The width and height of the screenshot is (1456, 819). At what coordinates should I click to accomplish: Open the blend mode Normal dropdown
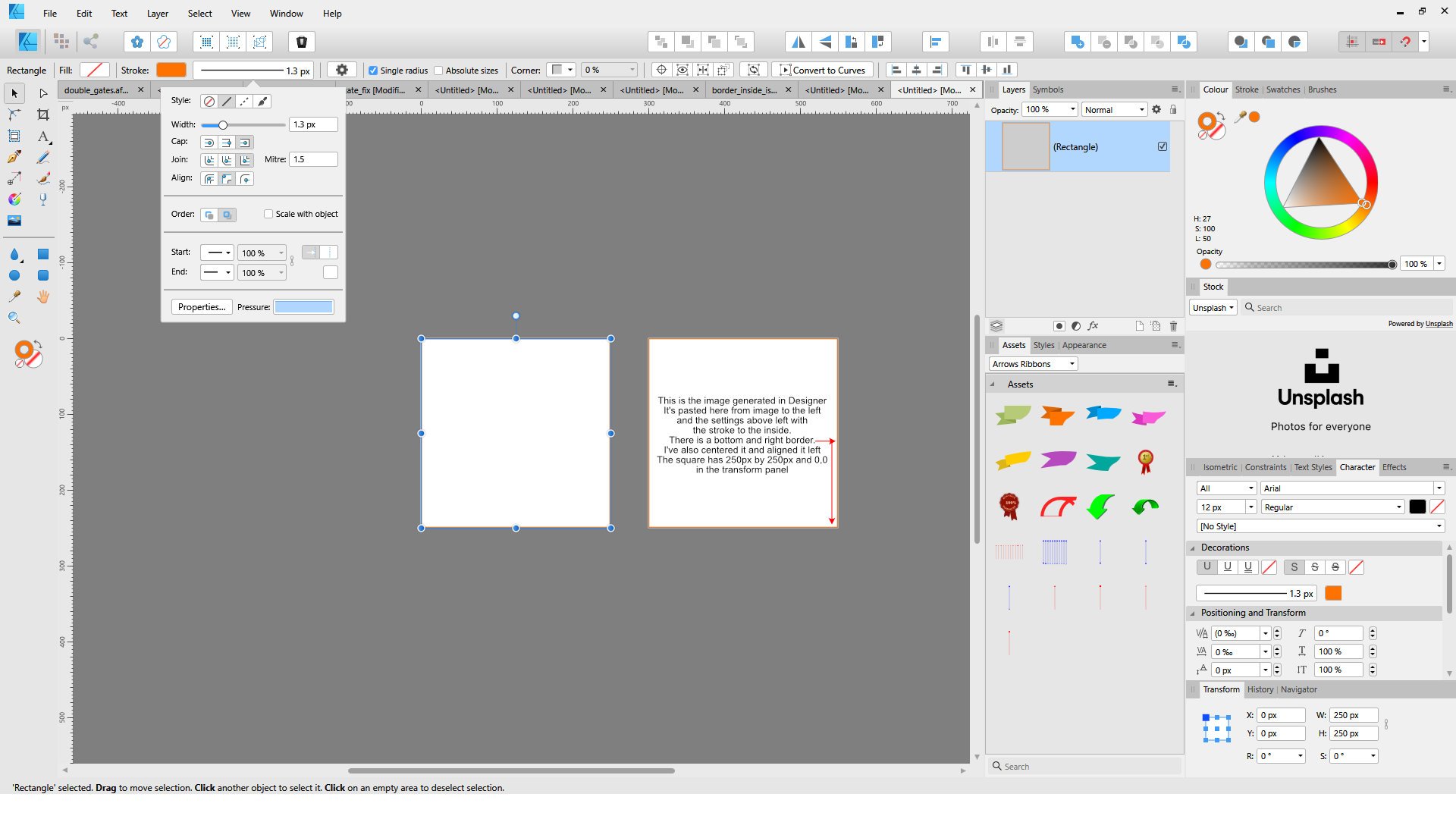click(x=1114, y=110)
